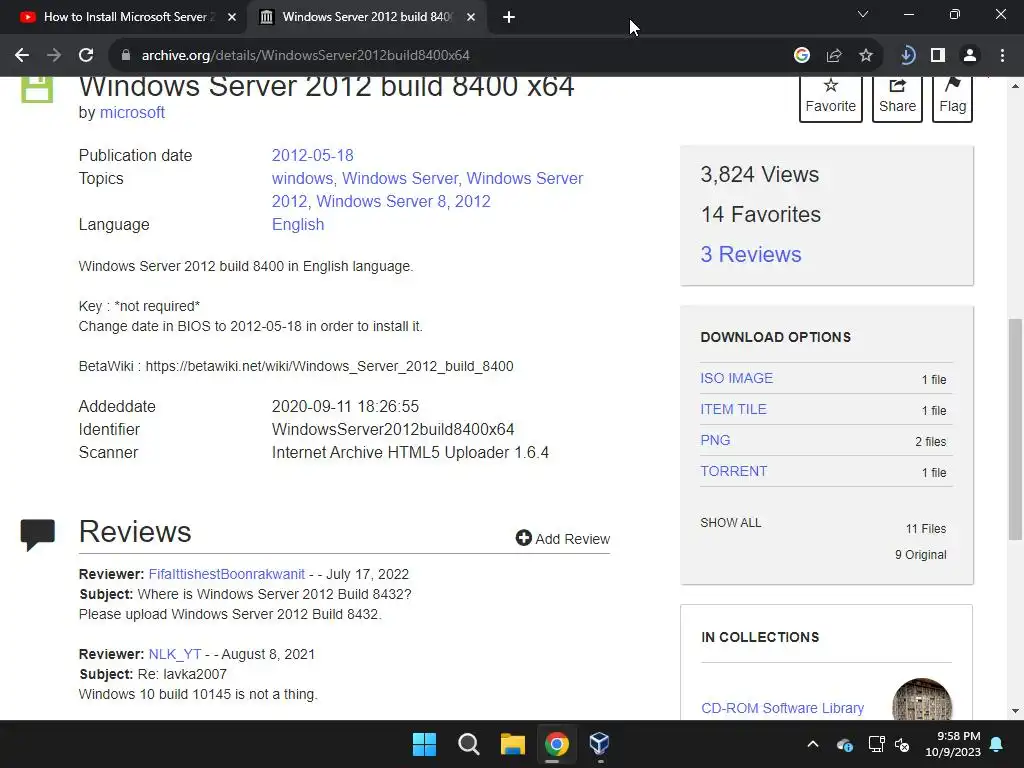Open CD-ROM Software Library collection

pos(782,708)
